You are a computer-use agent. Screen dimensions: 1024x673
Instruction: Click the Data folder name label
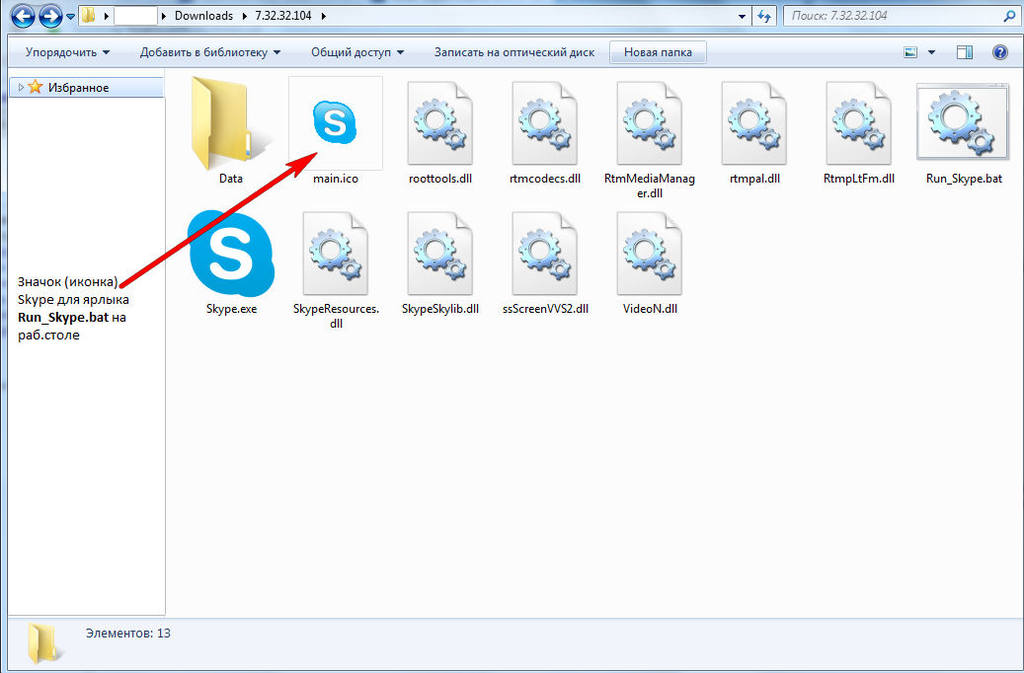click(x=231, y=178)
